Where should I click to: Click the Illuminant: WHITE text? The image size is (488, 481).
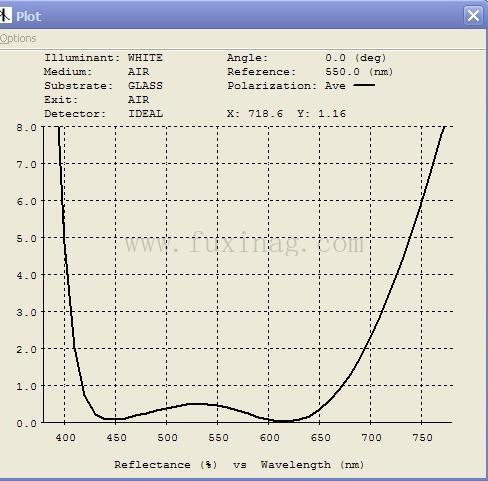point(103,58)
